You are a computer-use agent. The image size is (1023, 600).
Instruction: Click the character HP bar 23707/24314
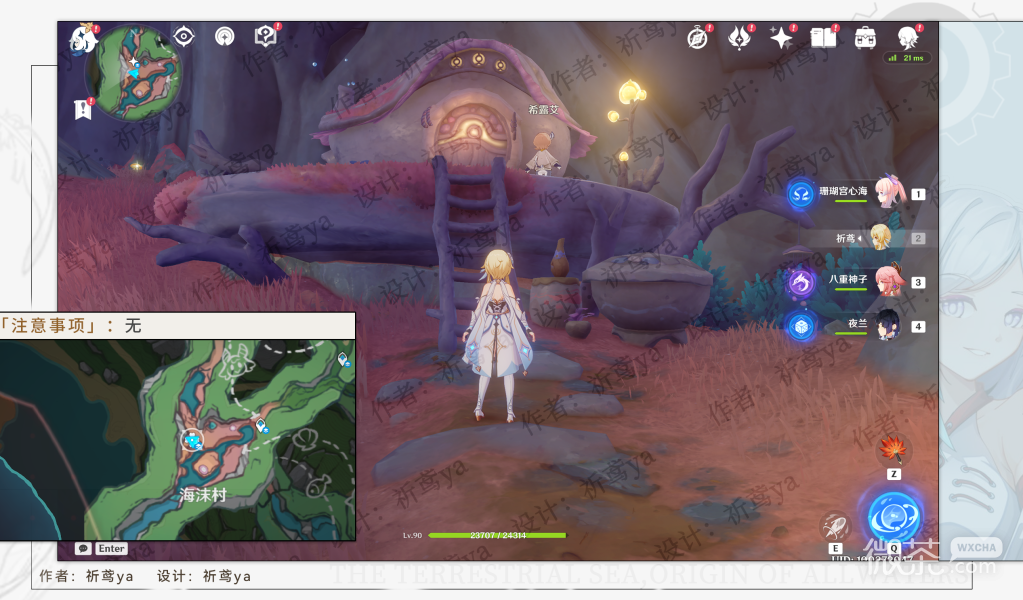click(497, 535)
